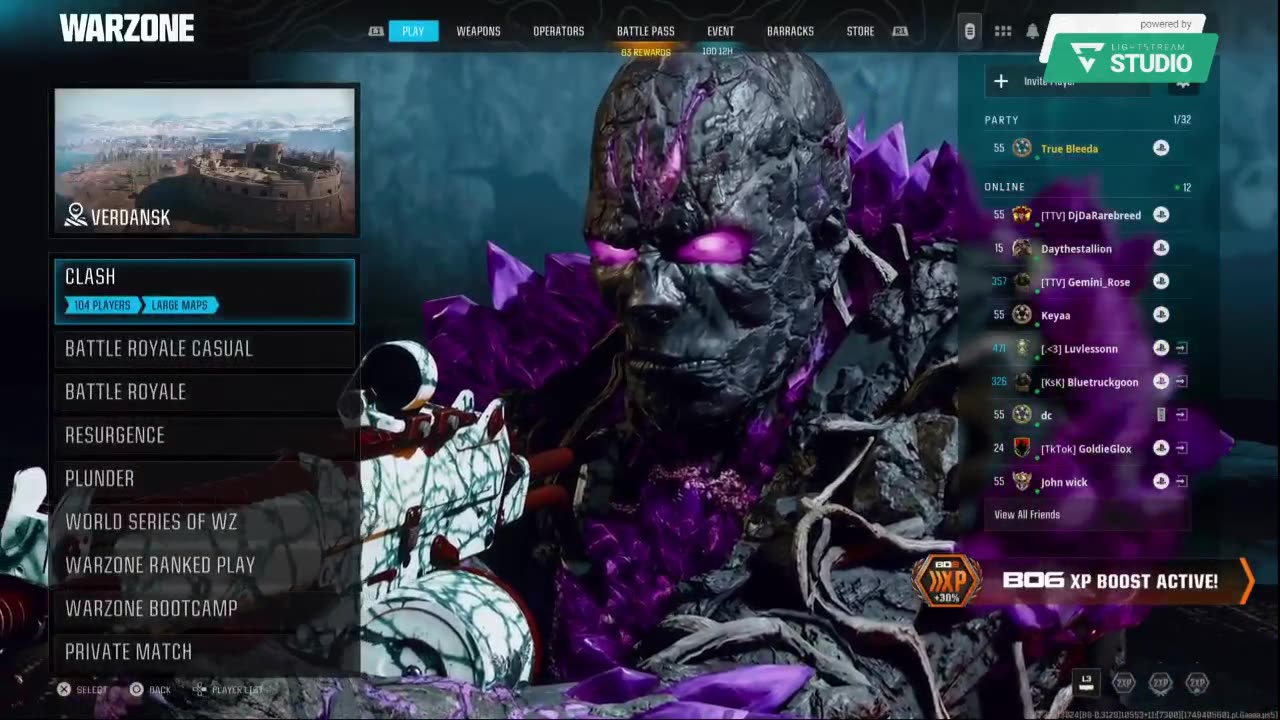Click the plus icon to invite player
Viewport: 1280px width, 720px height.
[x=1001, y=81]
